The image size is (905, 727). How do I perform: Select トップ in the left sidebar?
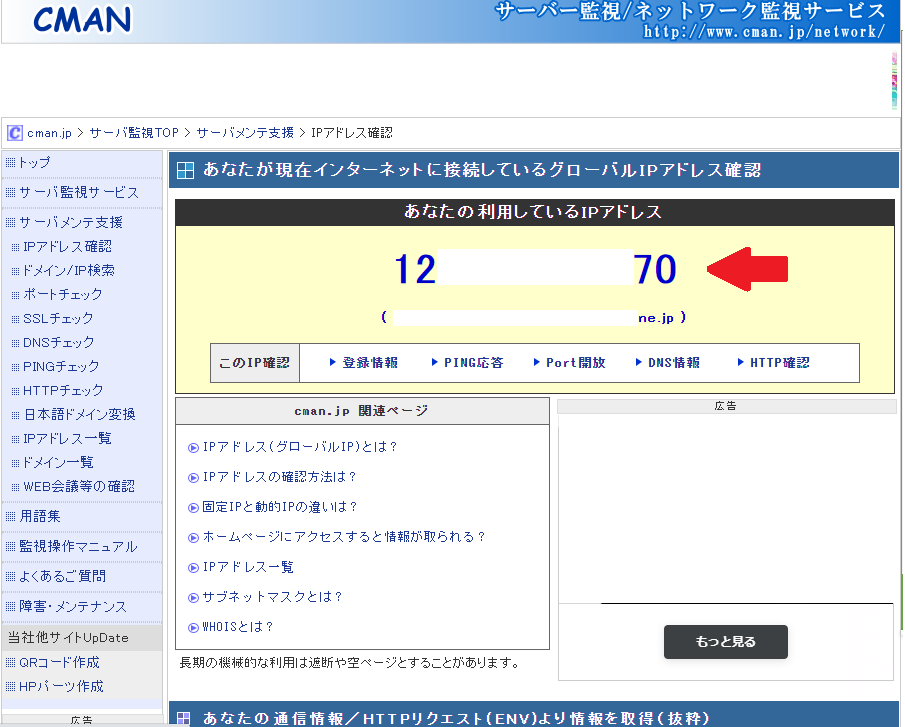tap(34, 162)
